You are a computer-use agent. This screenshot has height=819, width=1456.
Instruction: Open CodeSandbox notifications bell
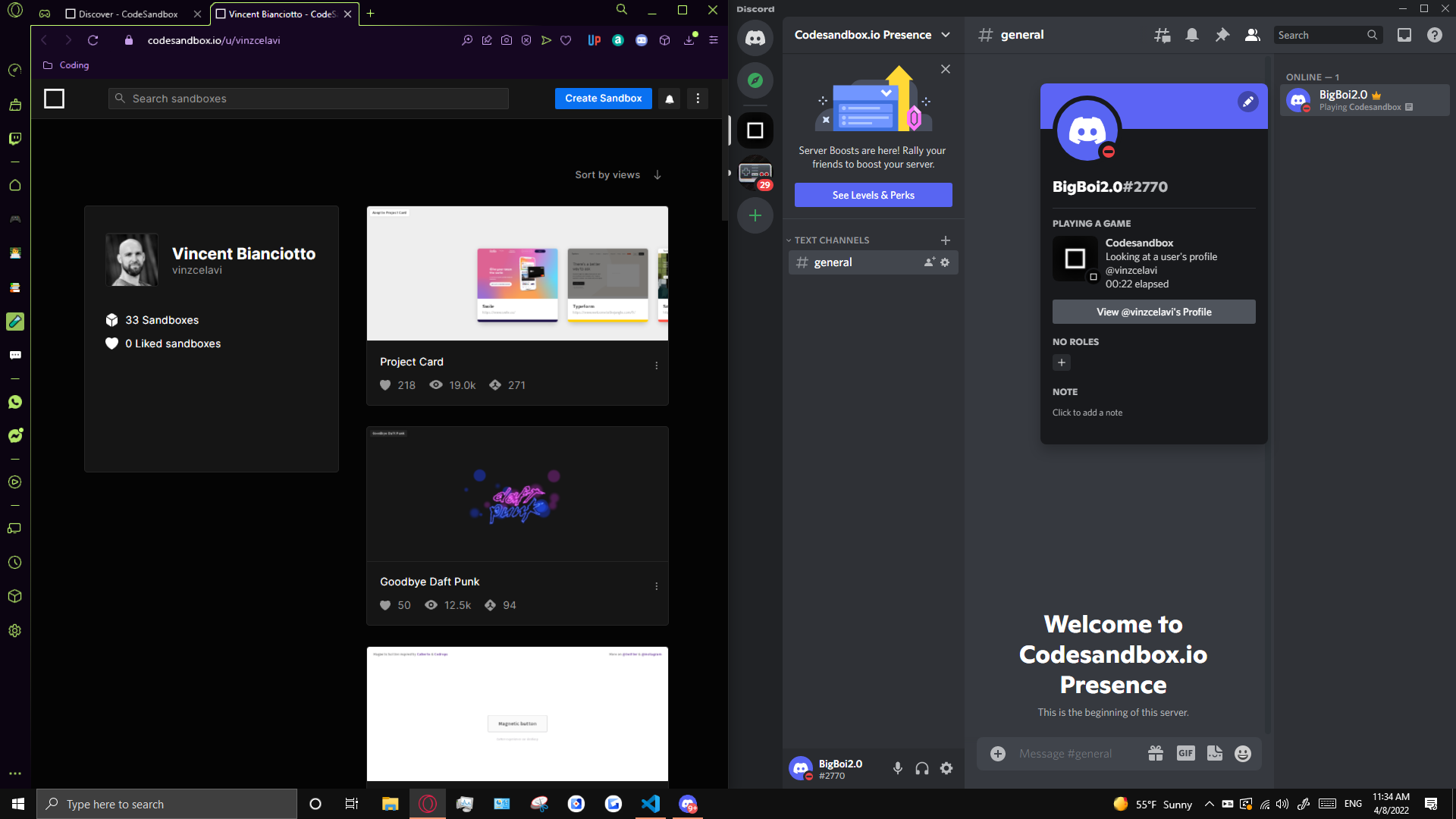click(669, 99)
